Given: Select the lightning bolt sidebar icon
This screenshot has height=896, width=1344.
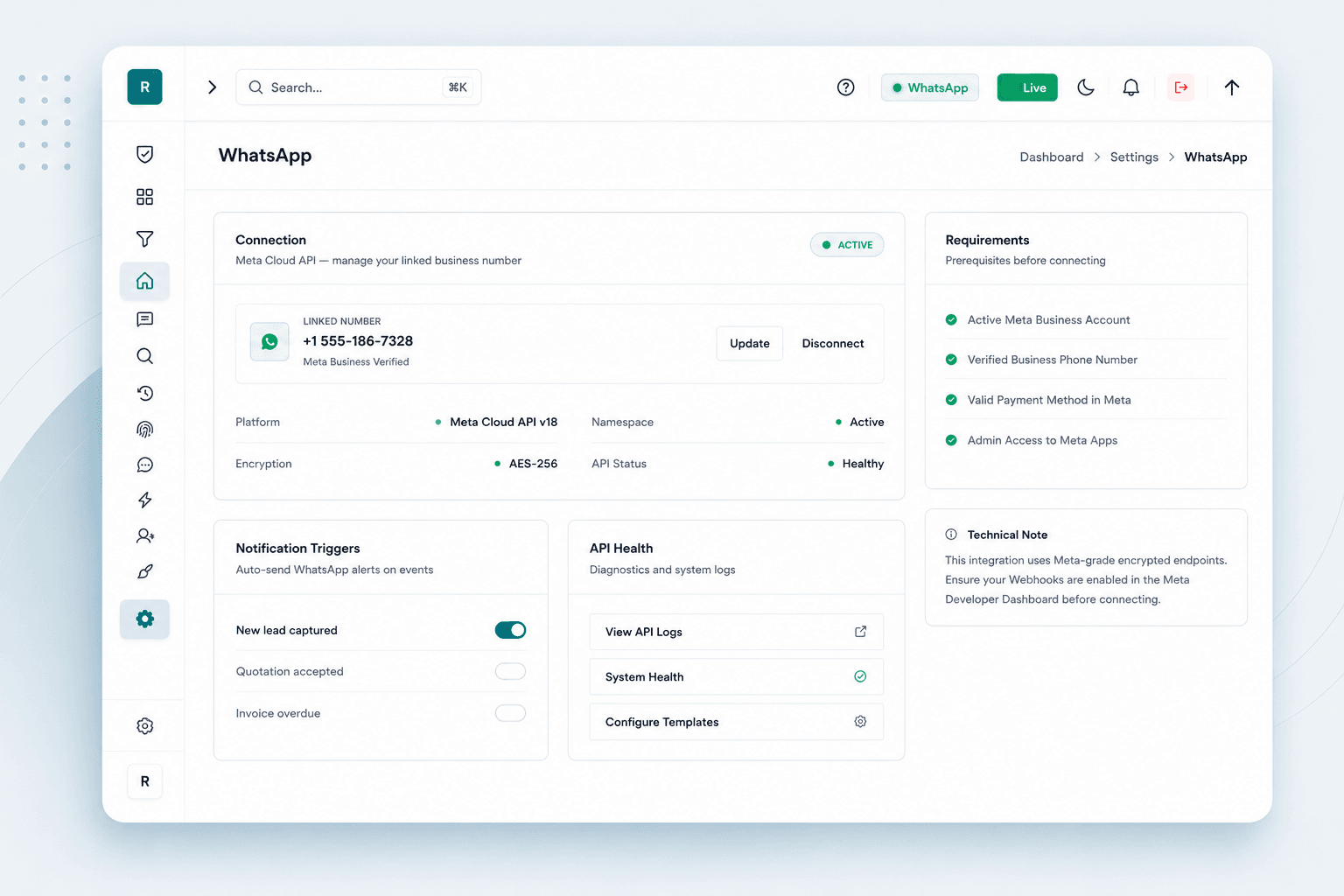Looking at the screenshot, I should pyautogui.click(x=145, y=500).
